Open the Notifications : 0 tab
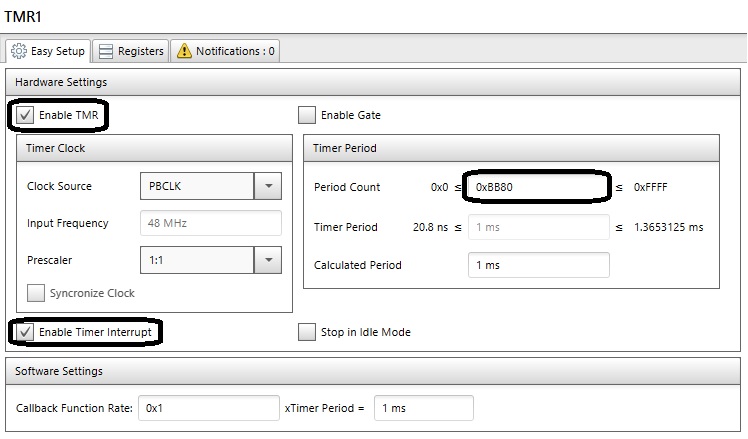748x439 pixels. tap(225, 51)
